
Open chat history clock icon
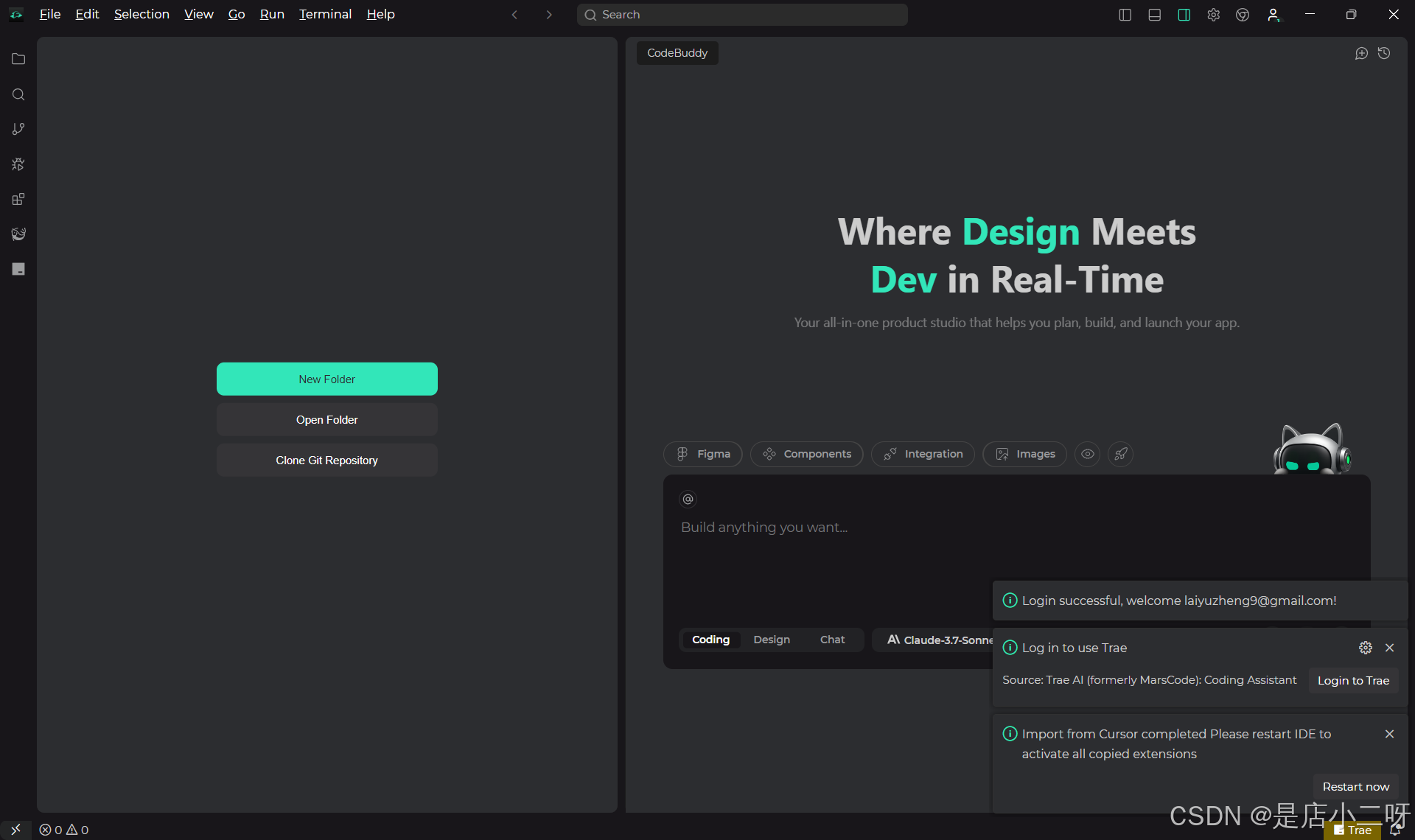[1384, 53]
